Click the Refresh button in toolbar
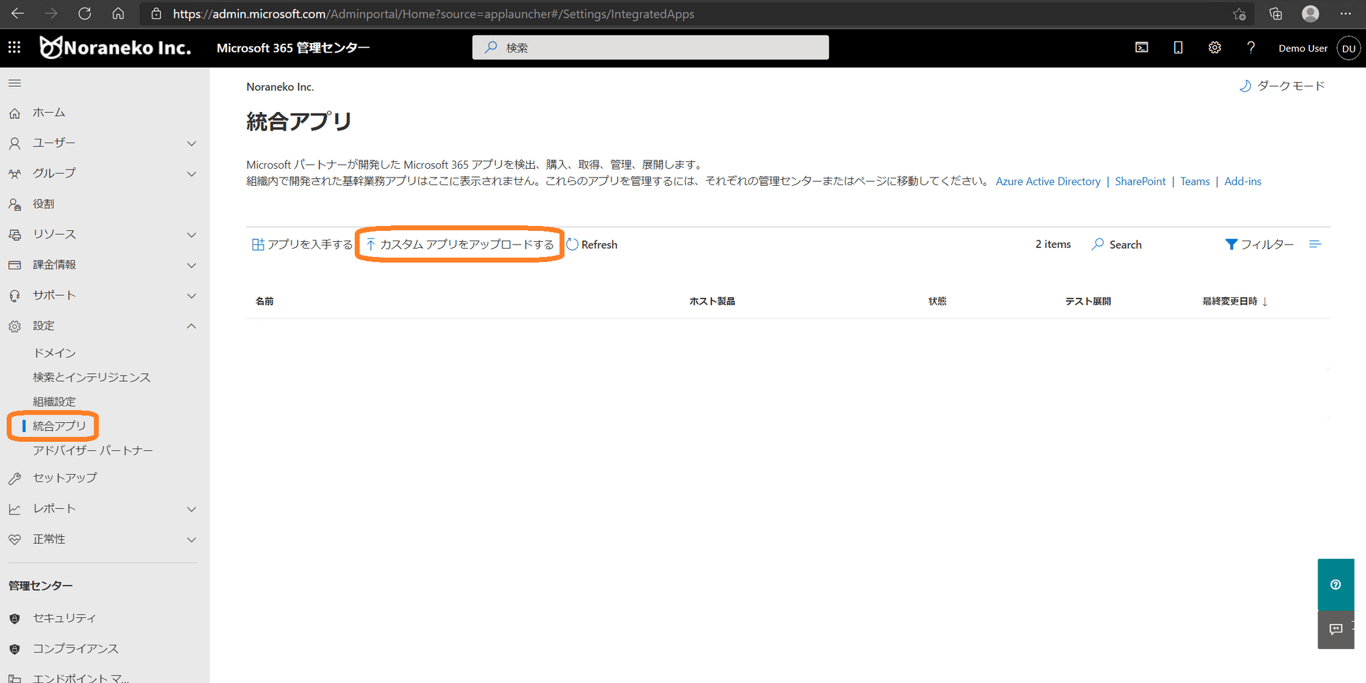Viewport: 1366px width, 683px height. [x=592, y=244]
